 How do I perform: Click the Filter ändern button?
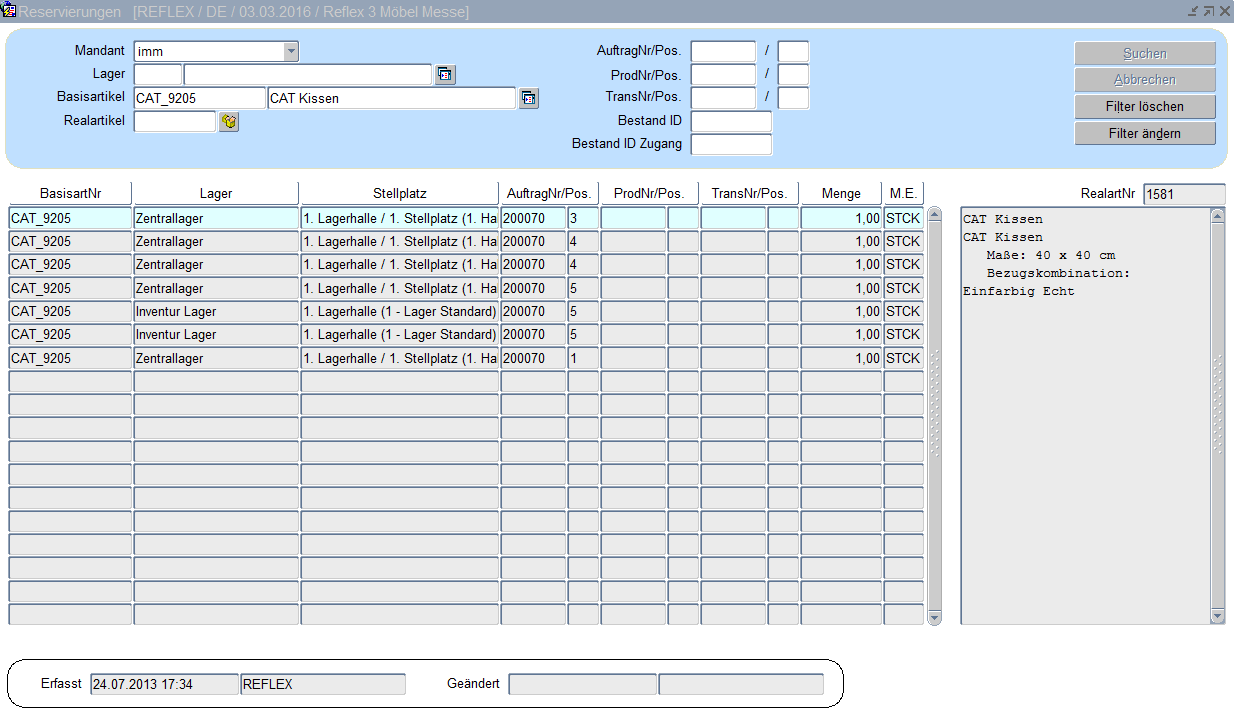tap(1145, 134)
